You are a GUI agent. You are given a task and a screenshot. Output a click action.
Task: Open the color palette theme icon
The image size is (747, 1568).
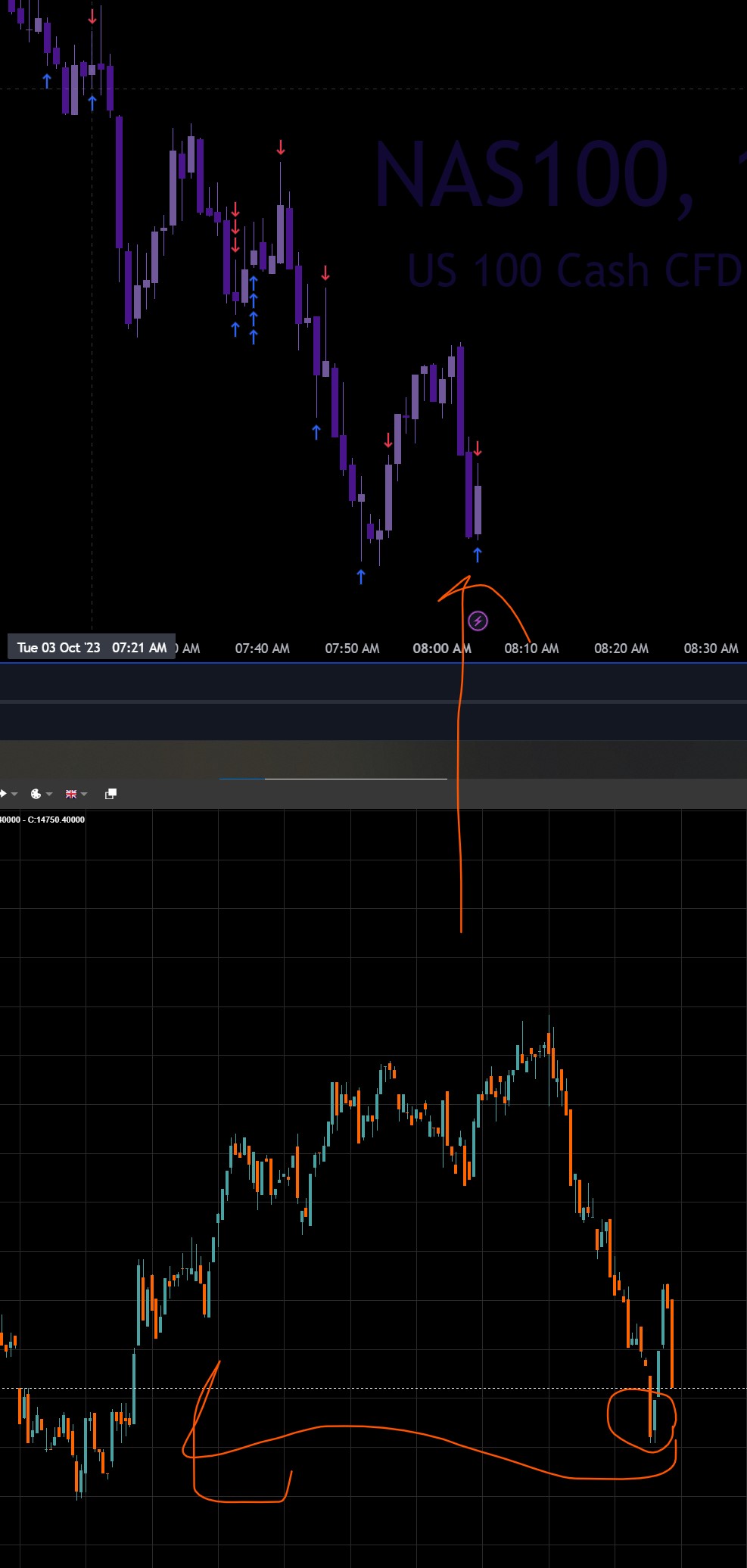pyautogui.click(x=36, y=794)
